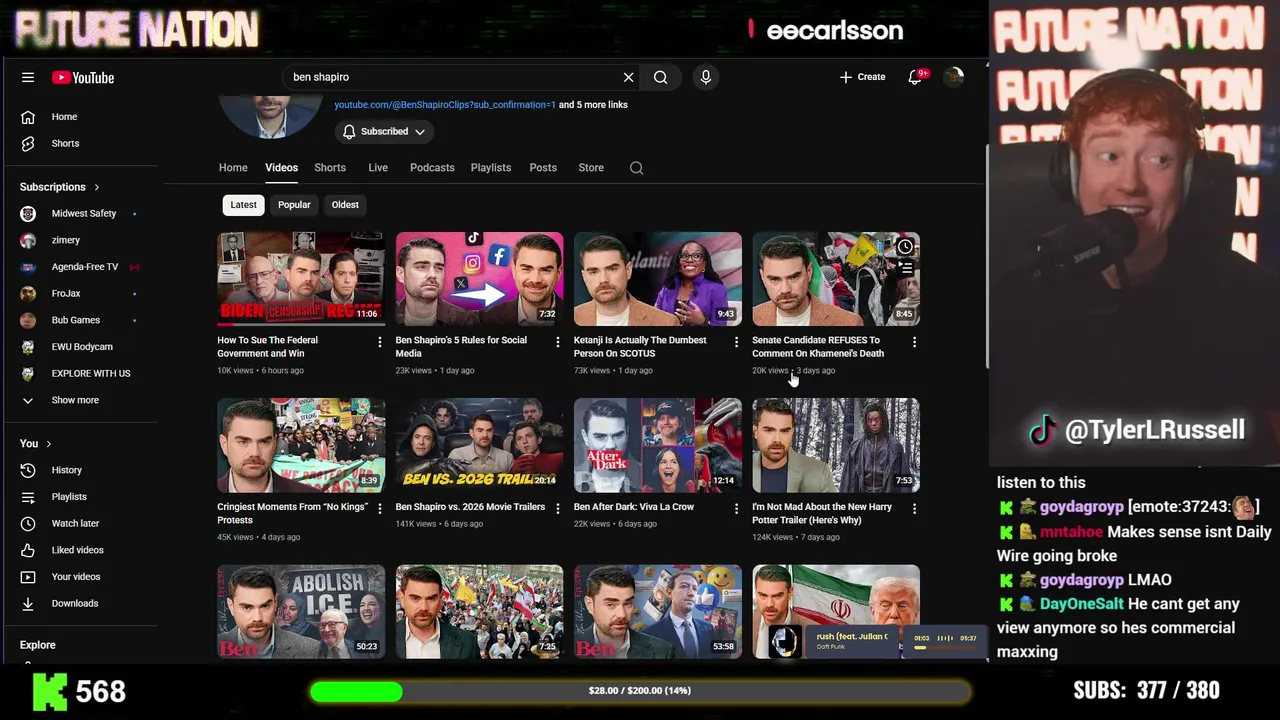Open Ben Shapiro vs. 2026 Movie Trailers title
Viewport: 1280px width, 720px height.
[x=470, y=507]
